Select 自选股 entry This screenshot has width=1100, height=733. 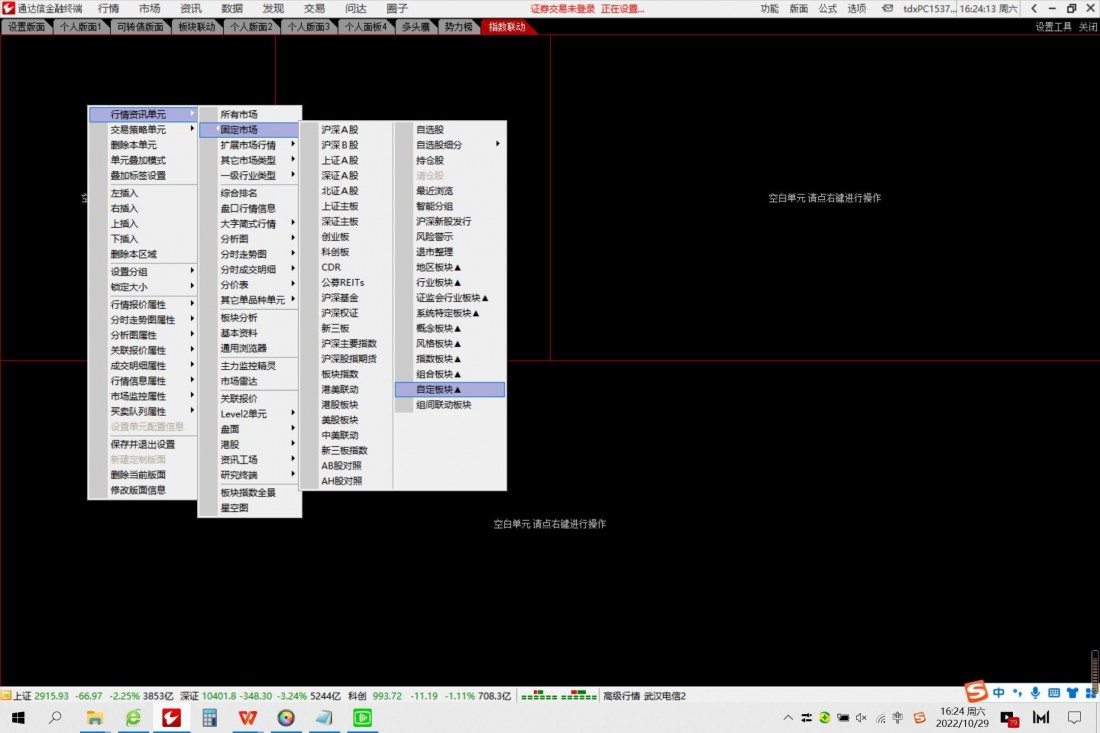tap(450, 130)
